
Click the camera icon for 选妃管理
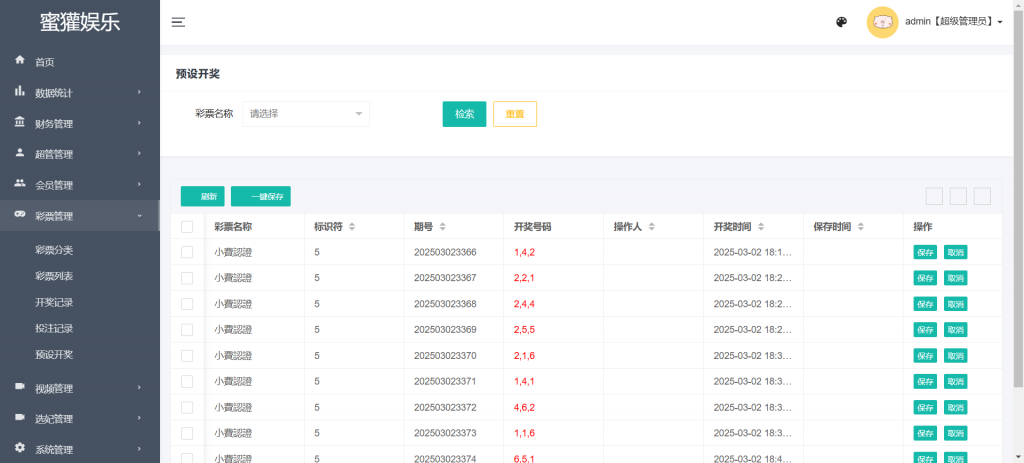pyautogui.click(x=20, y=418)
